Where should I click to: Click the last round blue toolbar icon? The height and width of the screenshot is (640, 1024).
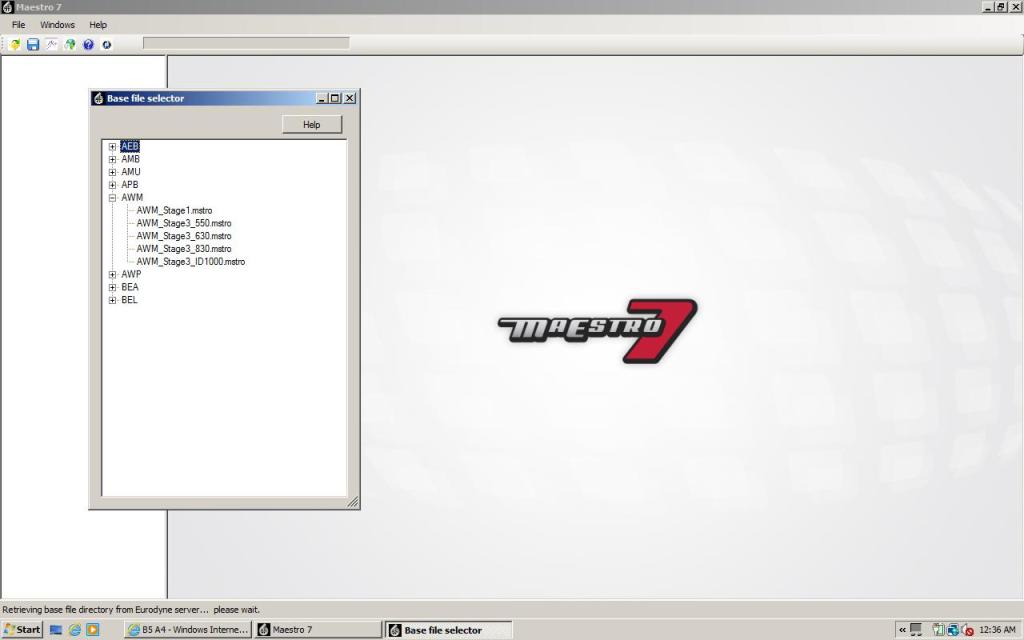click(106, 44)
